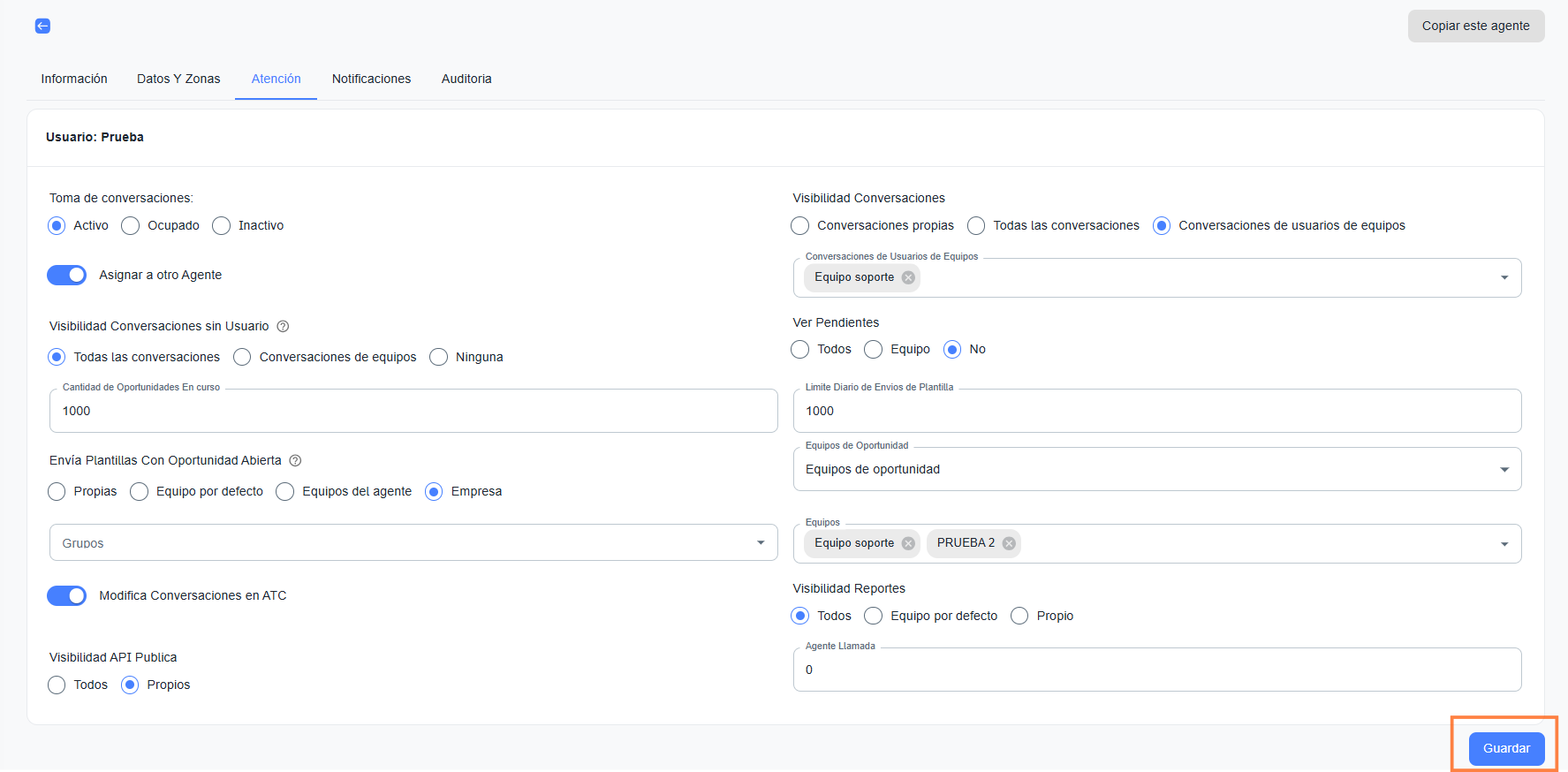Disable Modifica Conversaciones en ATC switch
This screenshot has height=772, width=1568.
pyautogui.click(x=67, y=596)
